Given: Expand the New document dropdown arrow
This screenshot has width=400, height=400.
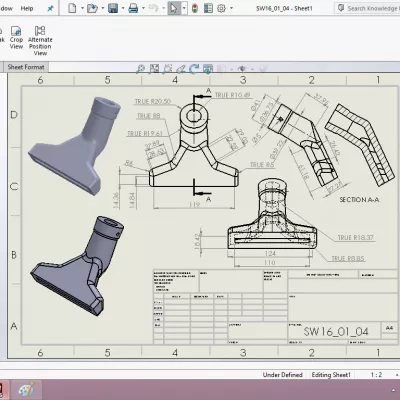Looking at the screenshot, I should click(x=82, y=8).
